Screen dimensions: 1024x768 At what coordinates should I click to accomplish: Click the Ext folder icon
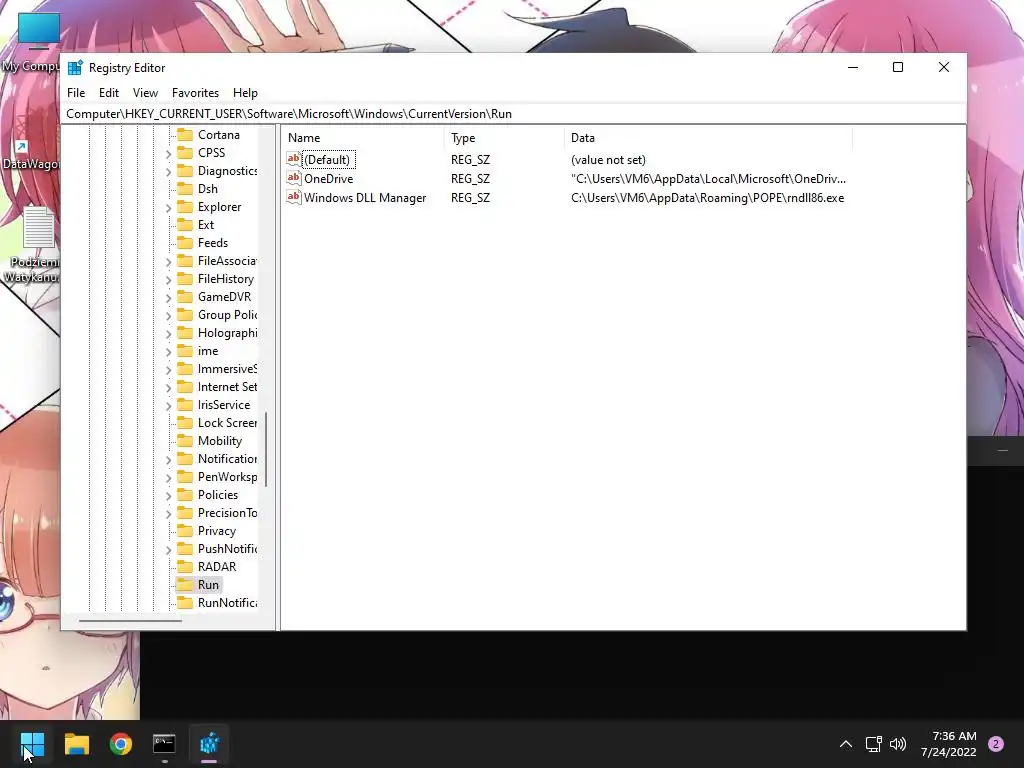click(x=185, y=225)
